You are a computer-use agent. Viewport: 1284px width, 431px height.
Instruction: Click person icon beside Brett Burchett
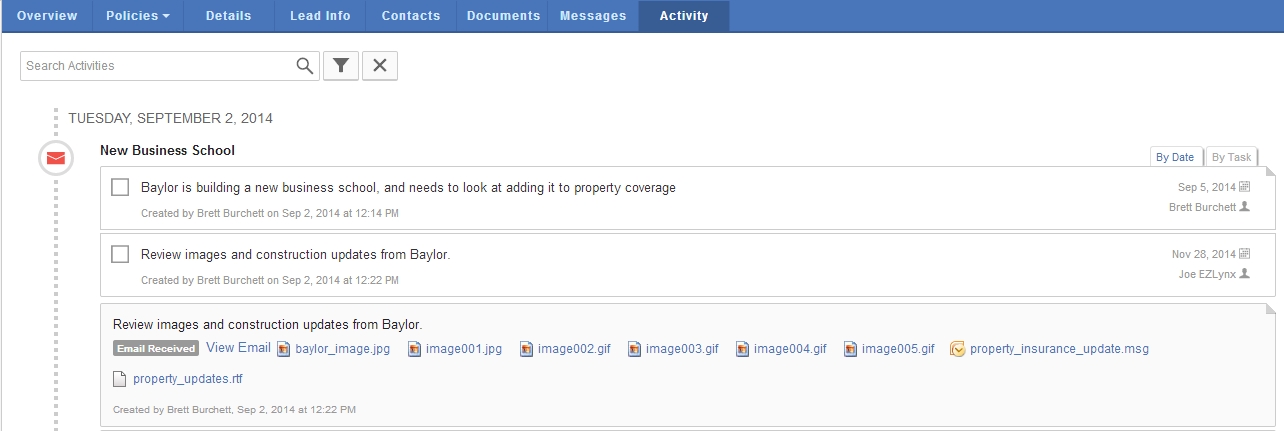[x=1245, y=207]
